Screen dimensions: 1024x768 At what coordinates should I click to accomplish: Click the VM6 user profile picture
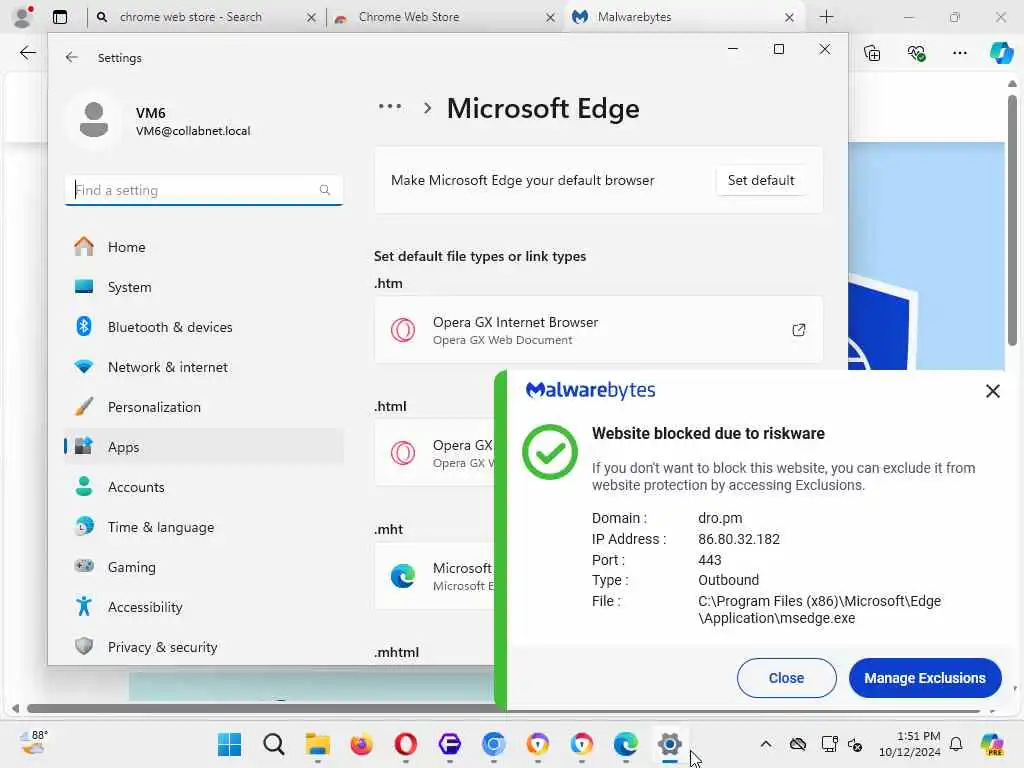coord(94,120)
